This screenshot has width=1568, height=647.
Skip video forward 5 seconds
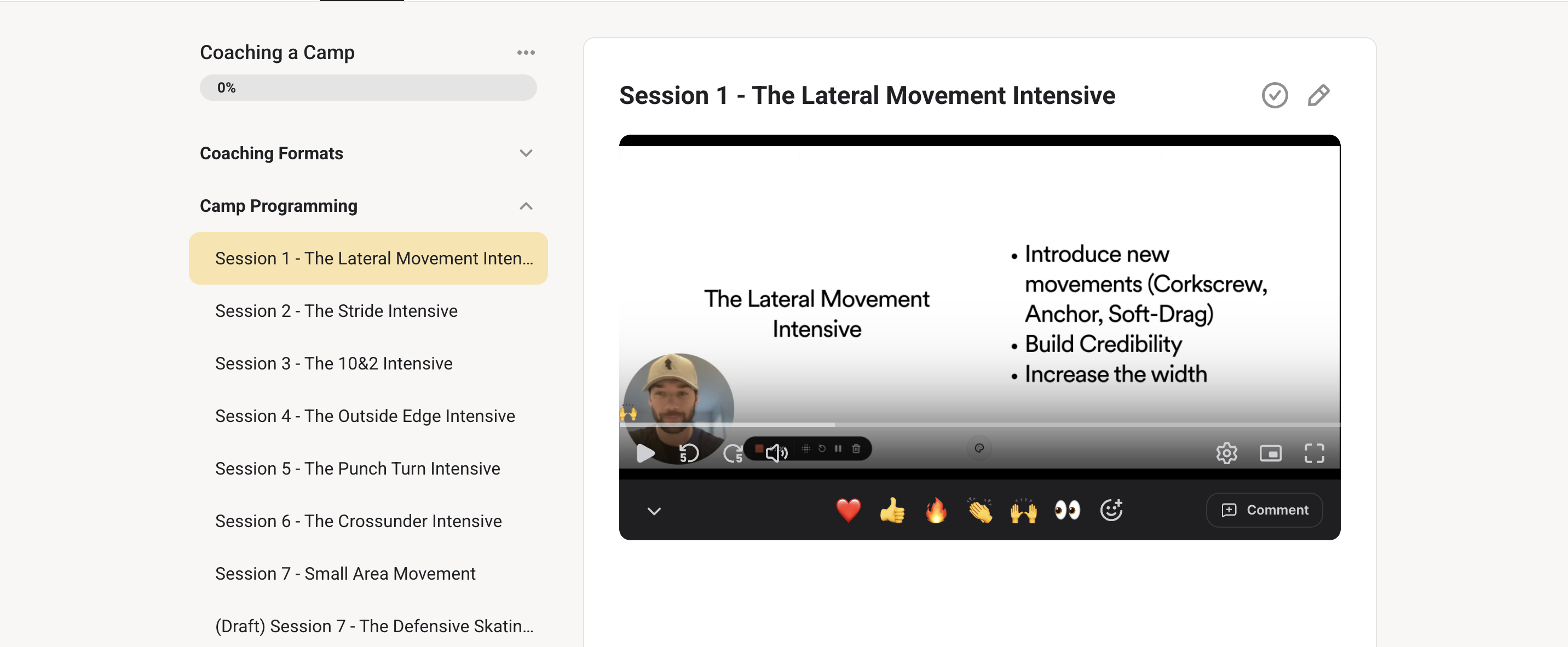click(733, 453)
